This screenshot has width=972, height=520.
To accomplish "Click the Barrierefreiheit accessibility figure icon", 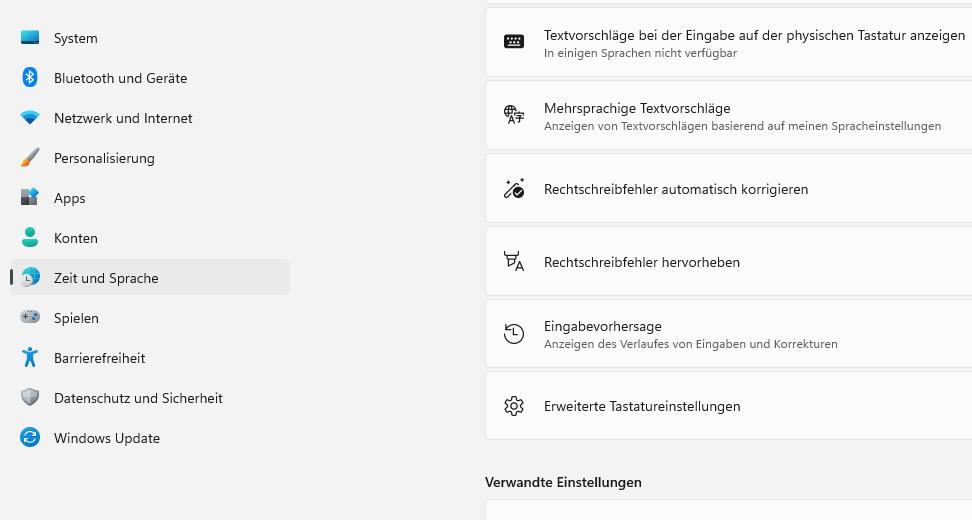I will point(30,358).
